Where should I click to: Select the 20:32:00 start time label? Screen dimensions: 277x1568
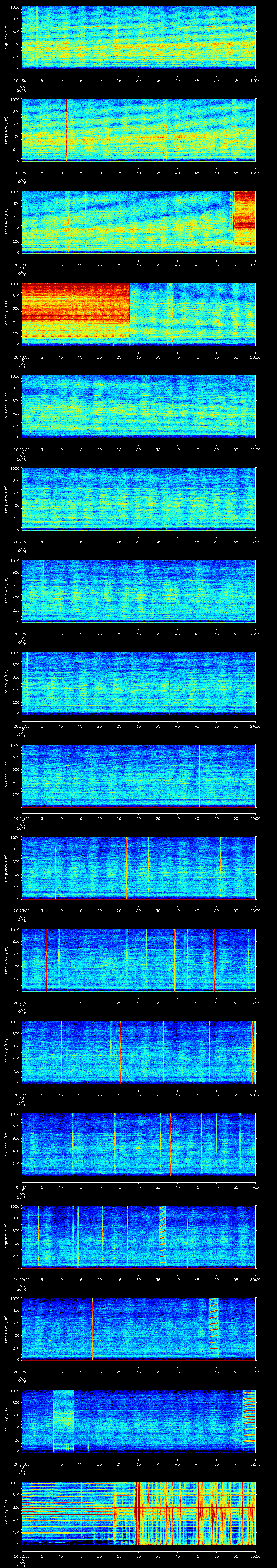tap(21, 1556)
